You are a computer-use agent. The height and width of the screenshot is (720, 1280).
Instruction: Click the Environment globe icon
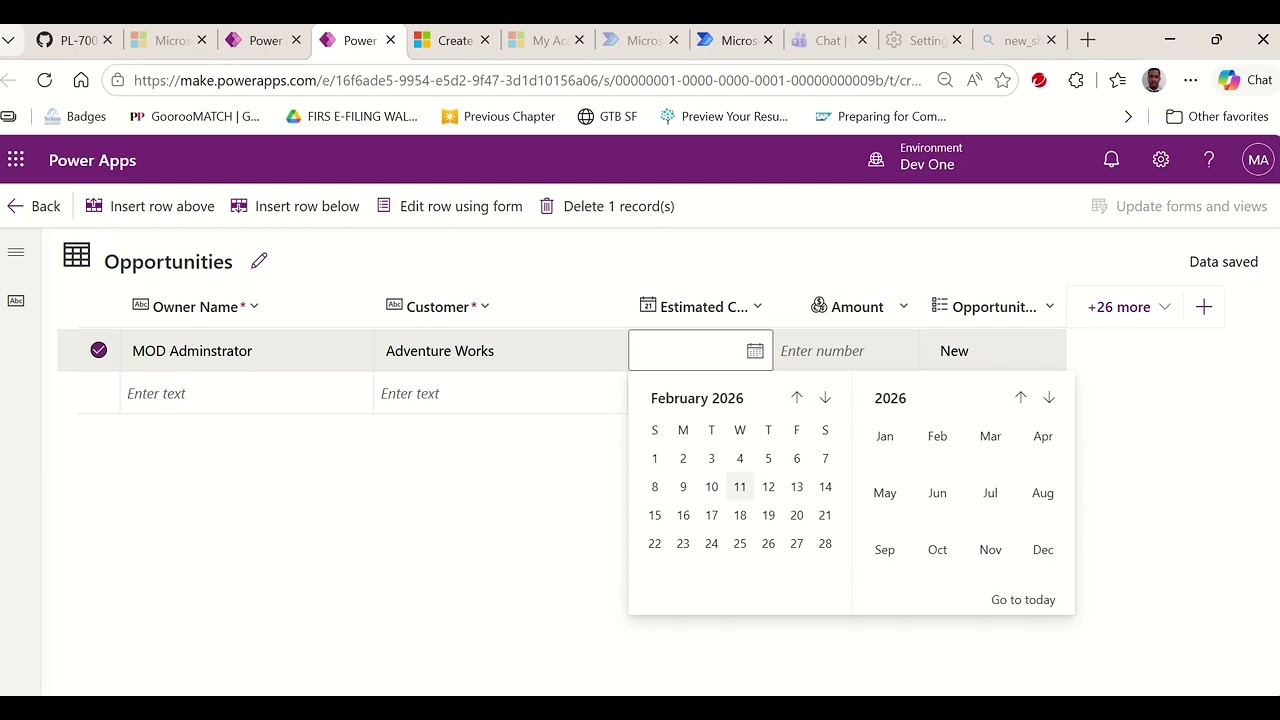[876, 160]
